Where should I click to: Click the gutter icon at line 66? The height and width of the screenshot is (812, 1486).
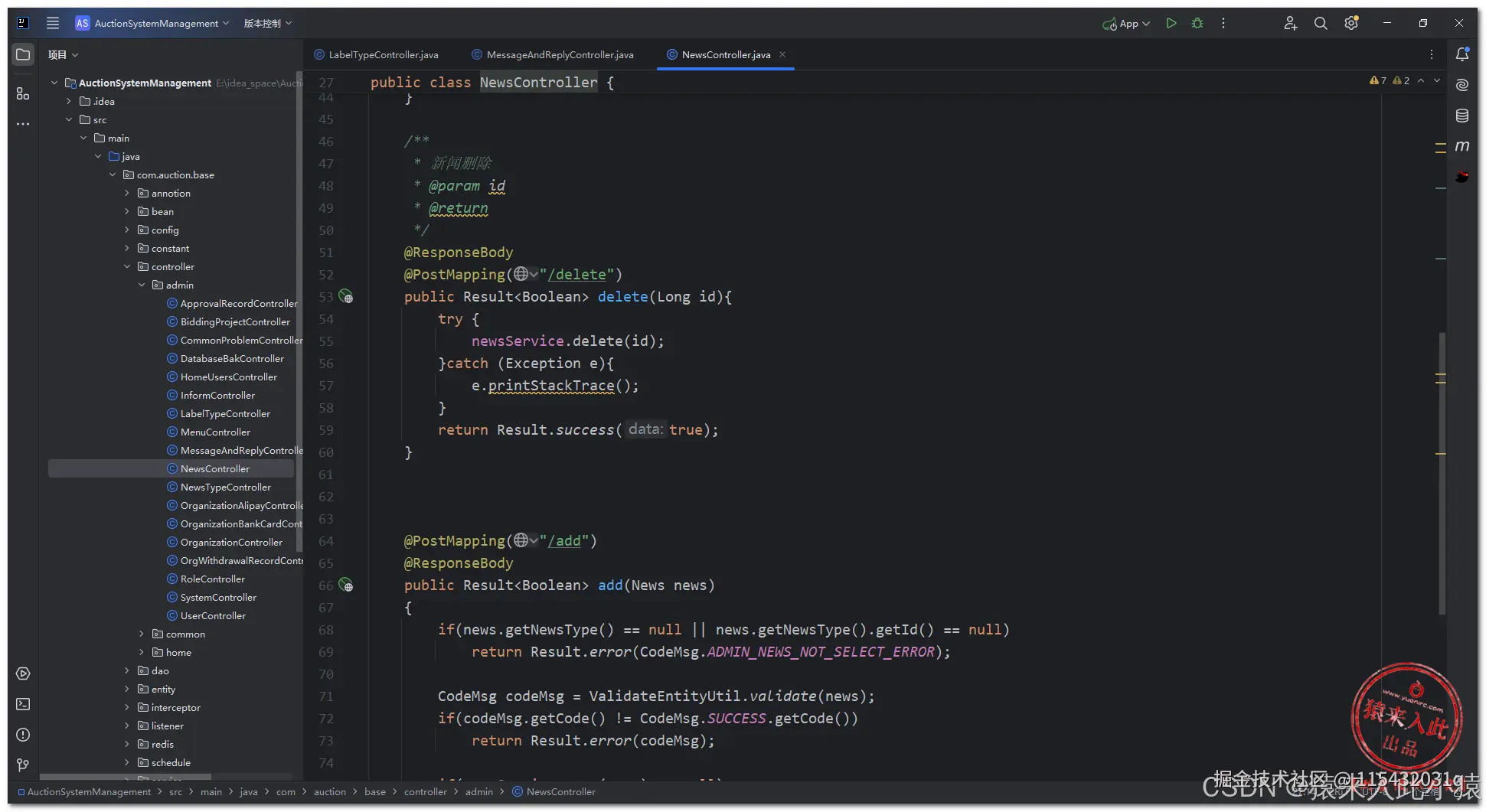(x=346, y=585)
